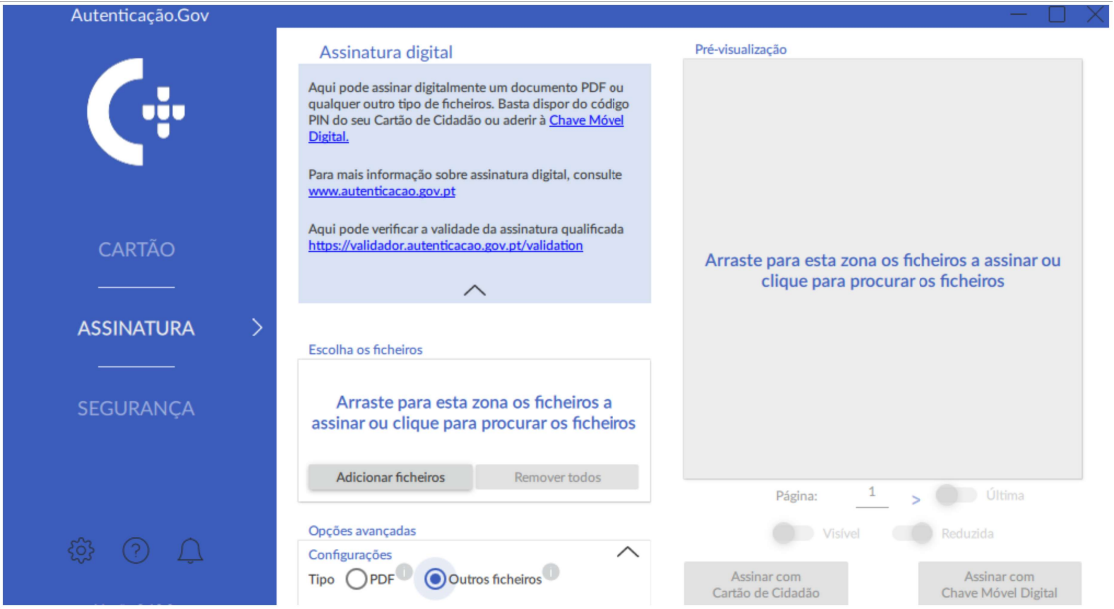Open settings via the gear icon
The image size is (1114, 609).
coord(81,550)
